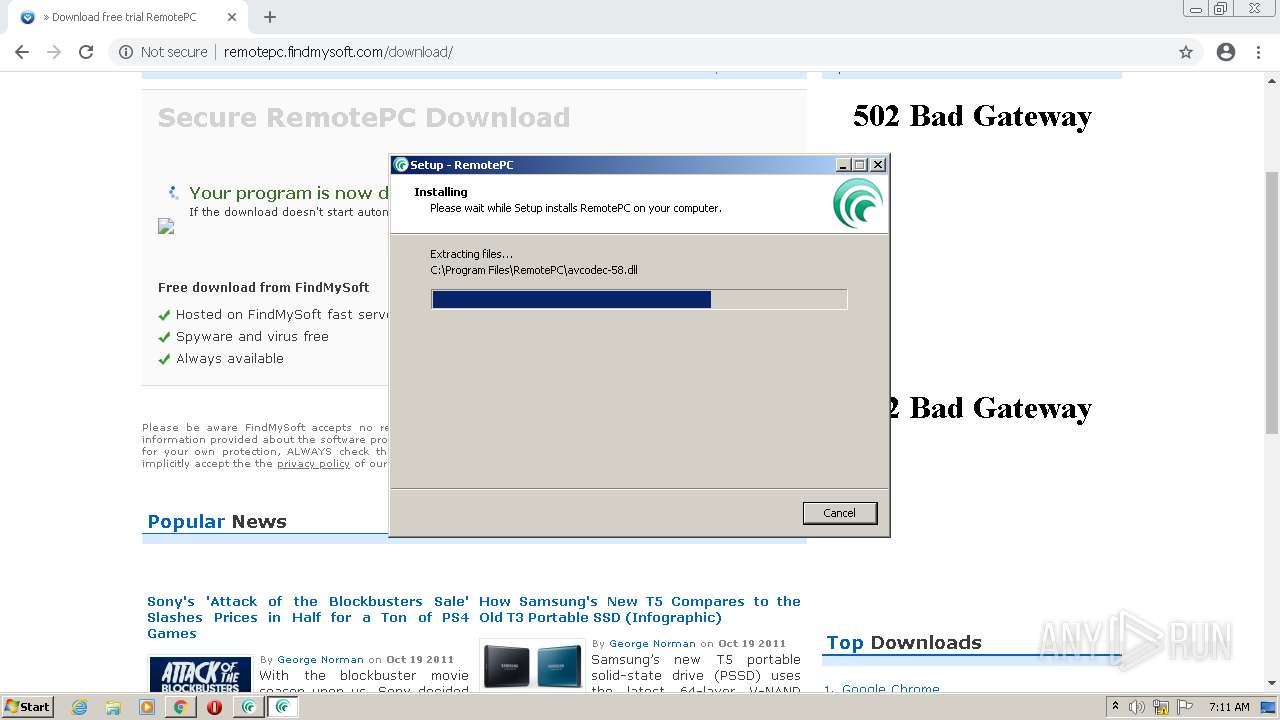Restore down the Chrome window
The width and height of the screenshot is (1280, 720).
click(x=1221, y=9)
